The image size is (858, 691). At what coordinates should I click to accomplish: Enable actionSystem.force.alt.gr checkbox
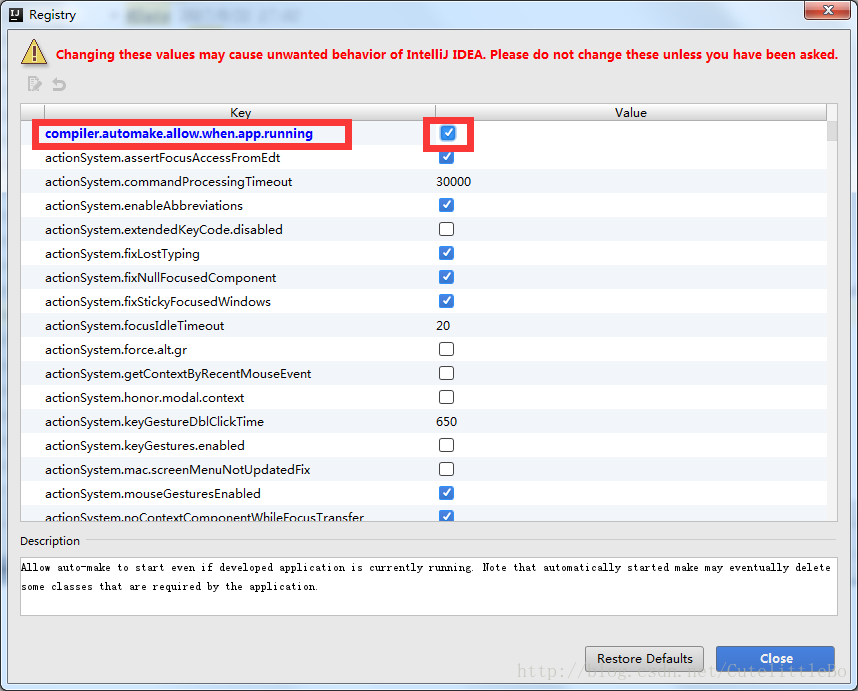point(447,349)
